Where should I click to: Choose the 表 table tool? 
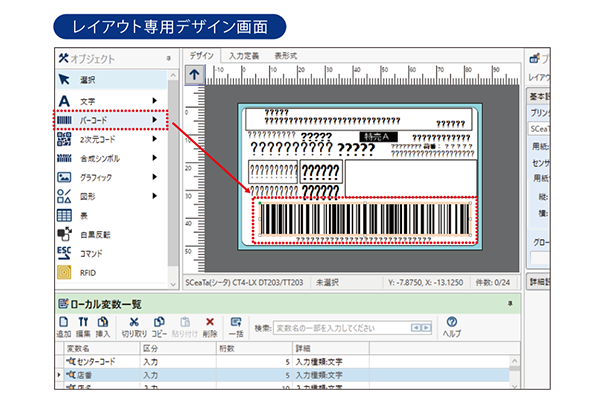click(85, 215)
